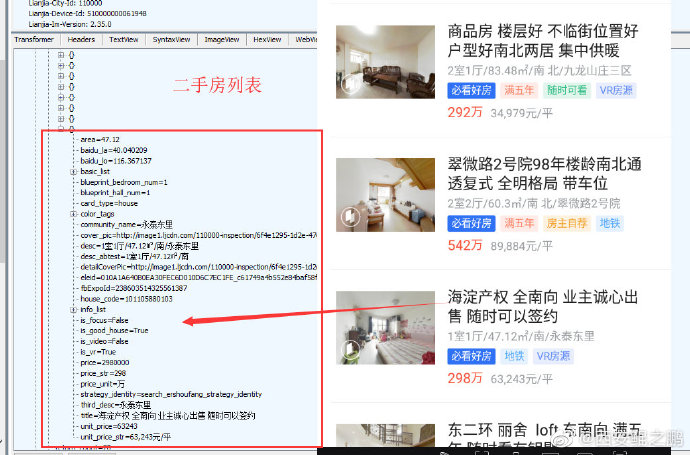Switch to the Transformer tab
The height and width of the screenshot is (455, 690).
[34, 40]
